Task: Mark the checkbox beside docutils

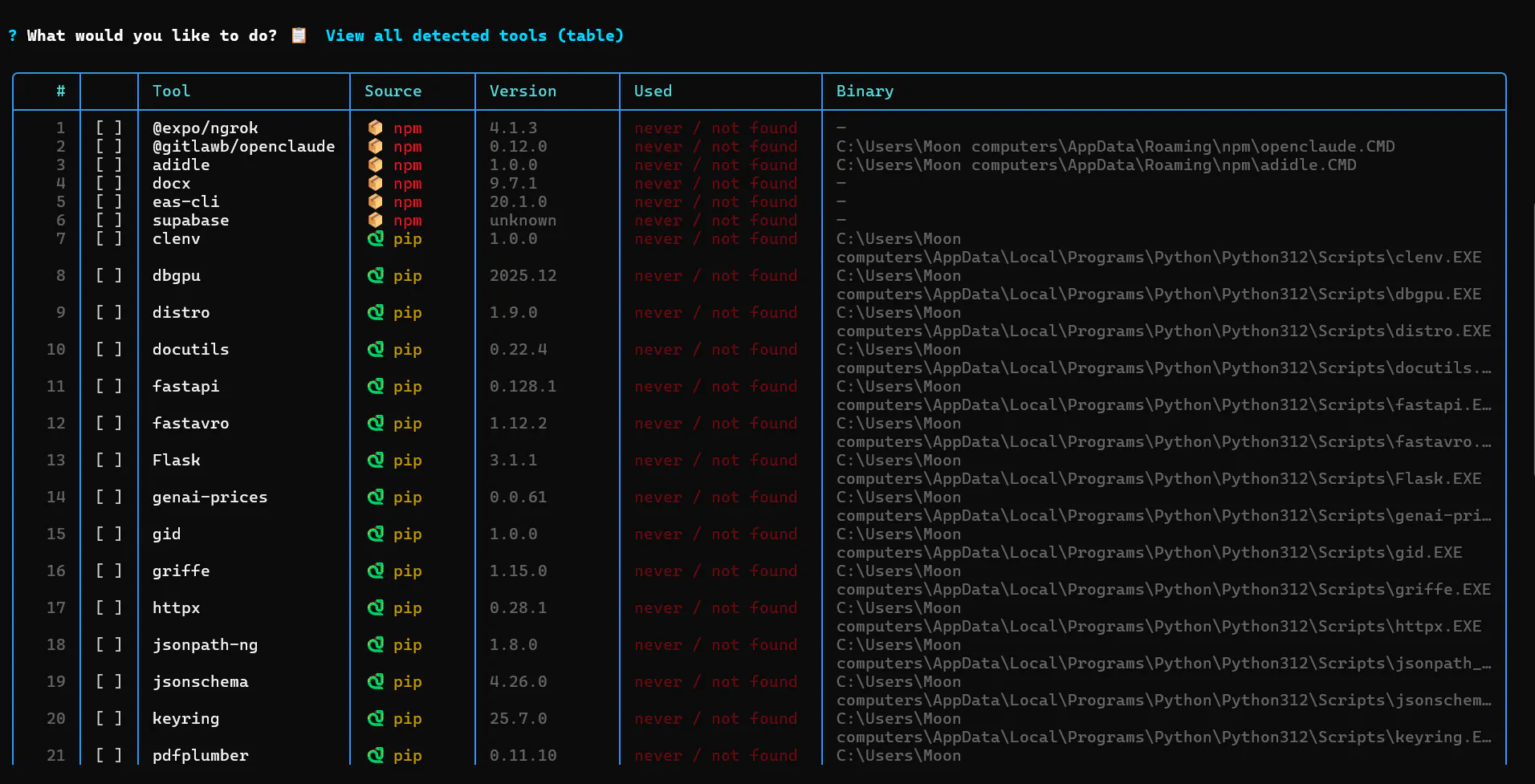Action: click(109, 349)
